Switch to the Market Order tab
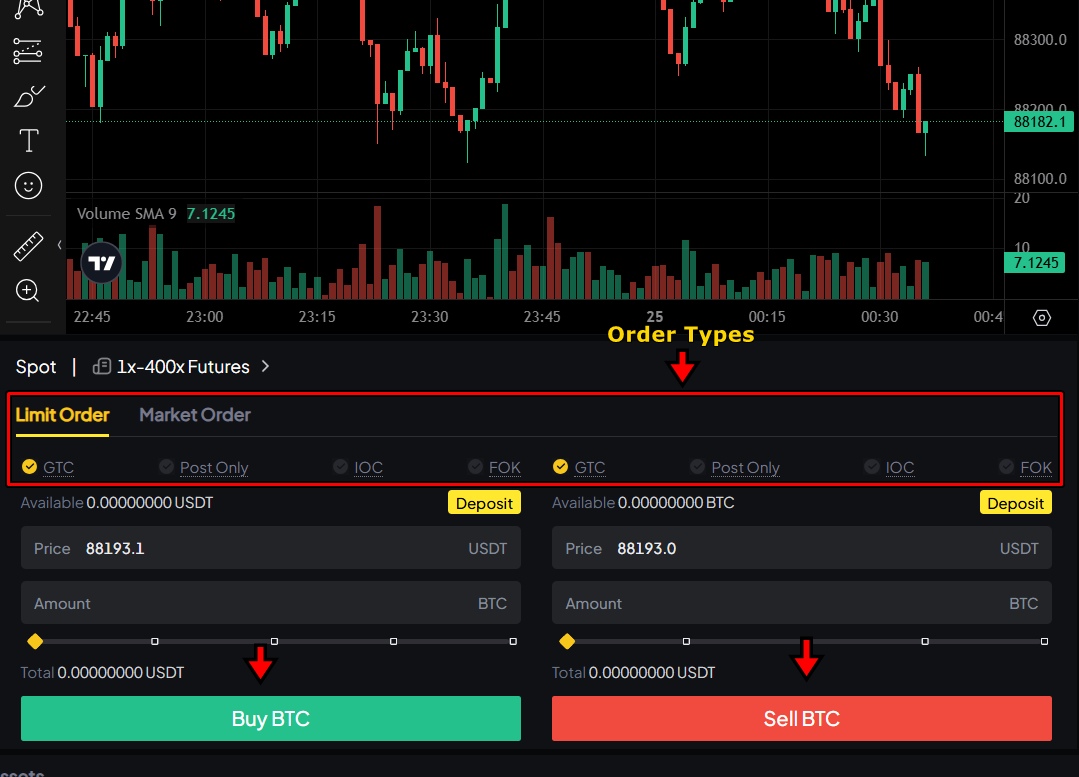 (x=194, y=415)
